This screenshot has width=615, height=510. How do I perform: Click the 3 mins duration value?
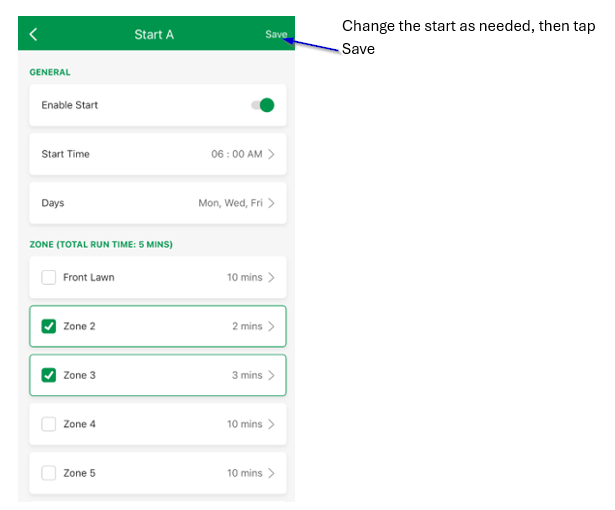[x=247, y=375]
